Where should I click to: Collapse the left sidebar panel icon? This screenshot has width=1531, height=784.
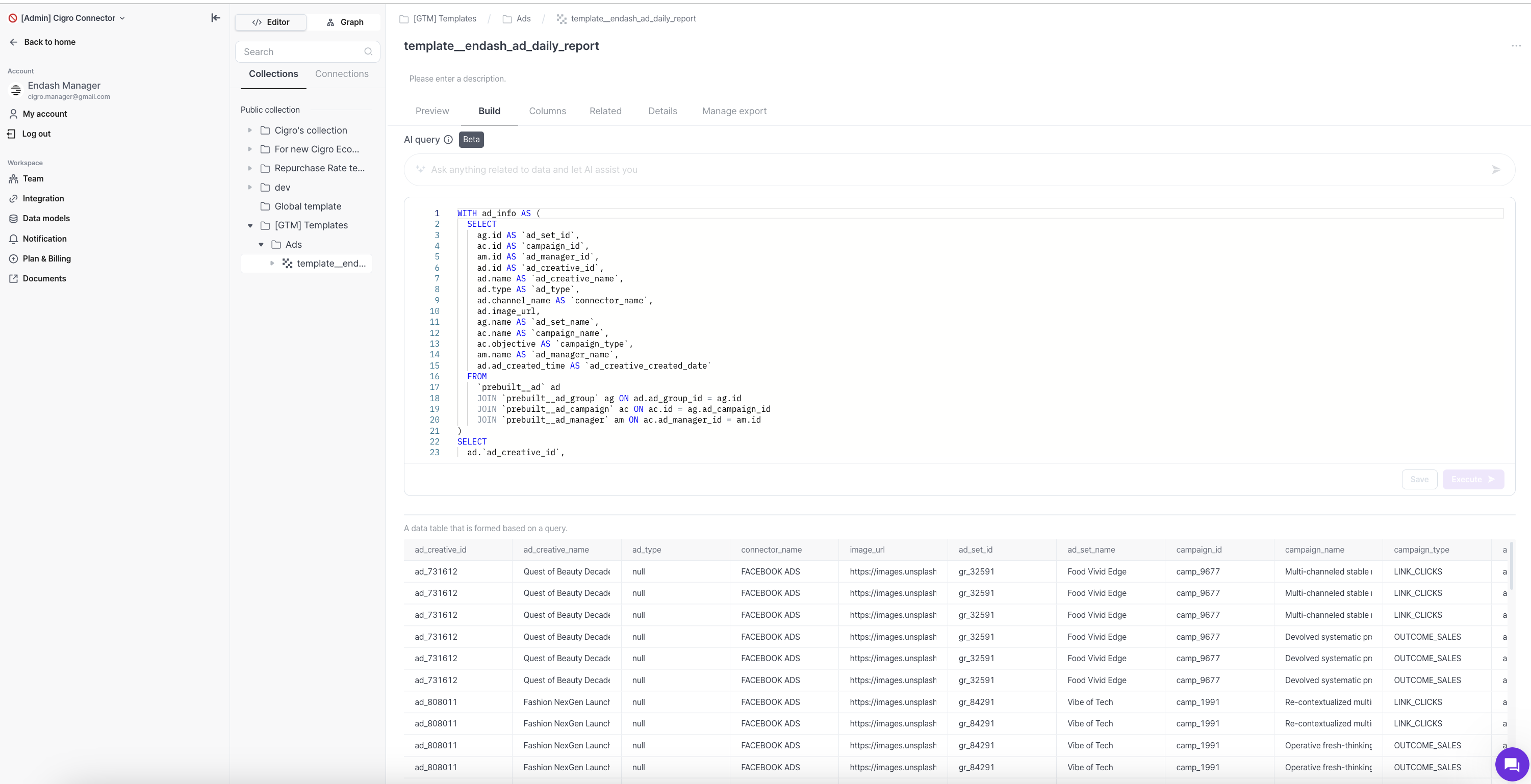(x=216, y=18)
